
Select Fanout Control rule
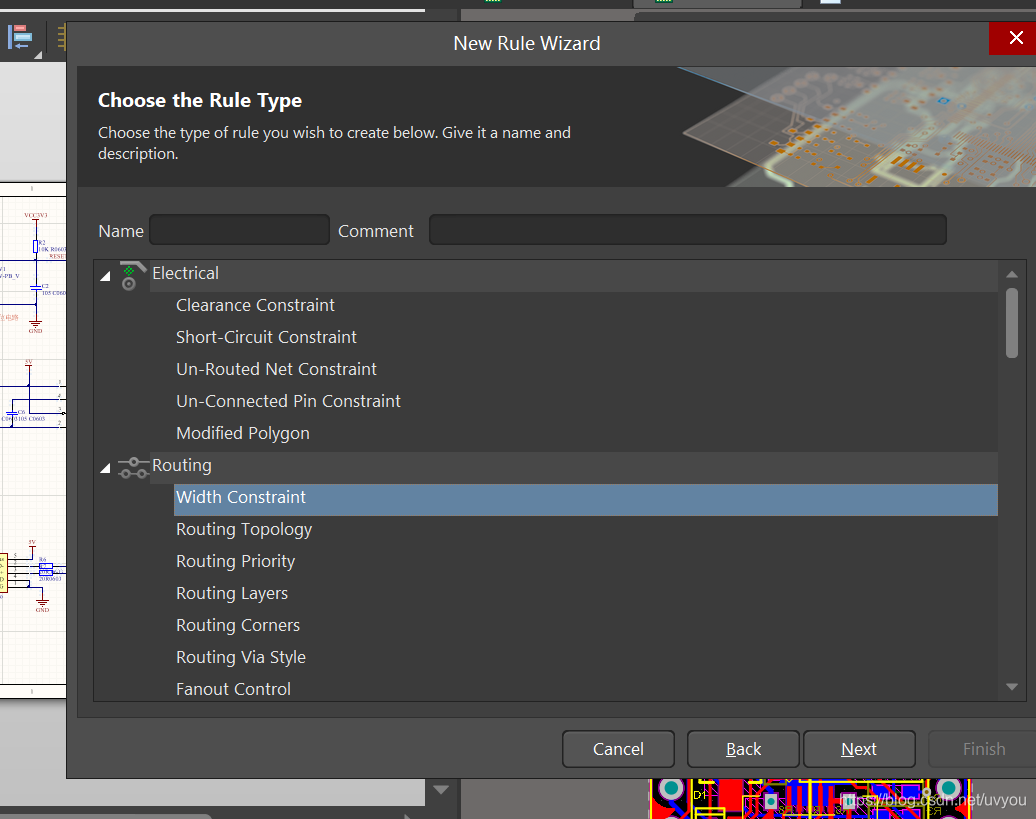233,689
